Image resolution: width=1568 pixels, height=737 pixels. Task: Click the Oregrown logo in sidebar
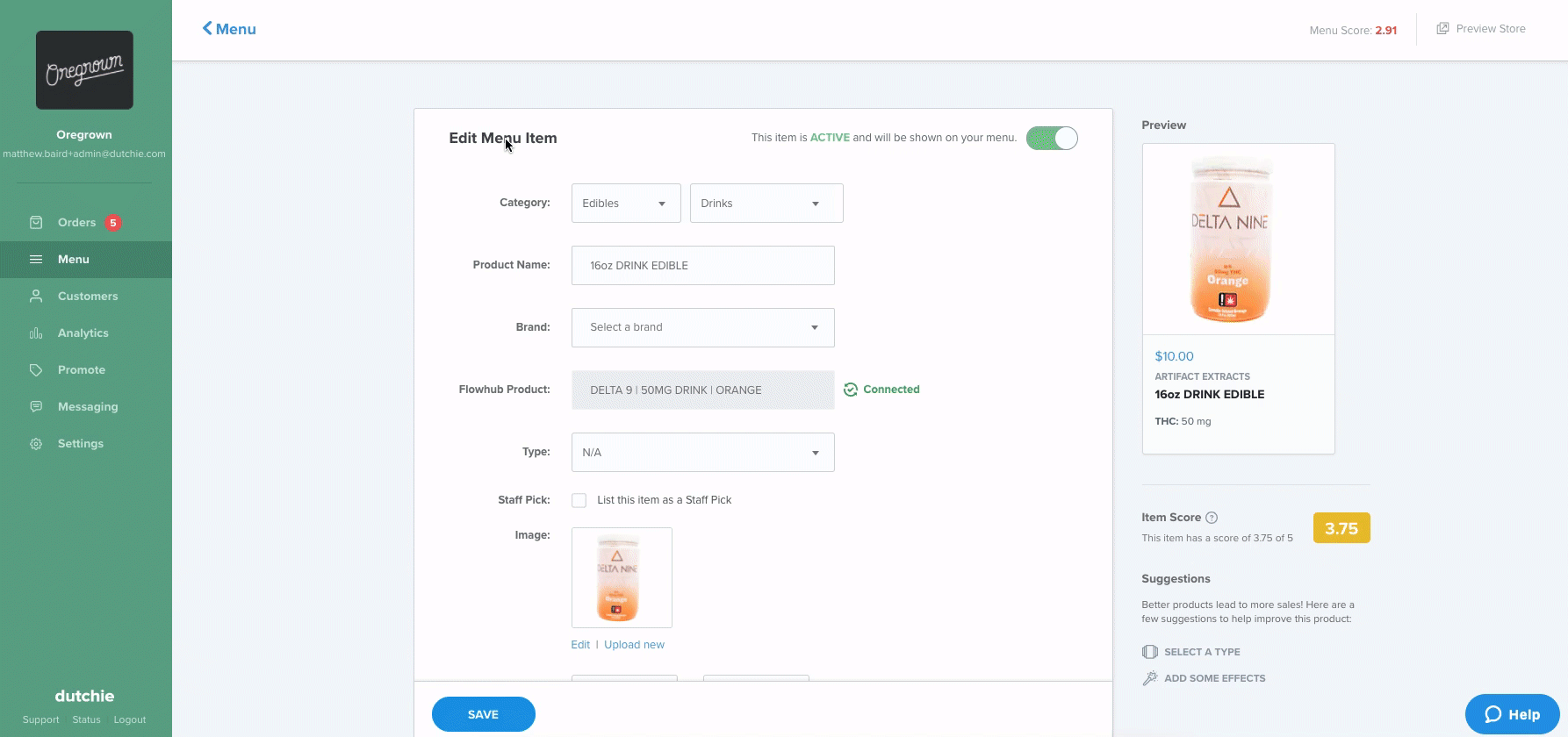tap(84, 70)
